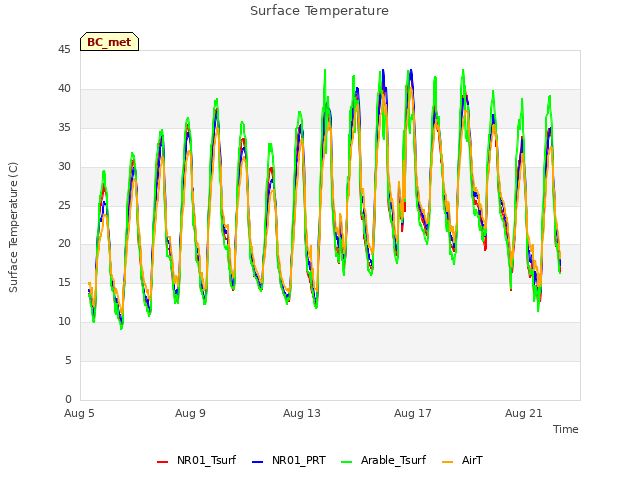Screen dimensions: 640x480
Task: Click the 5 y-axis tick label
Action: pyautogui.click(x=68, y=360)
